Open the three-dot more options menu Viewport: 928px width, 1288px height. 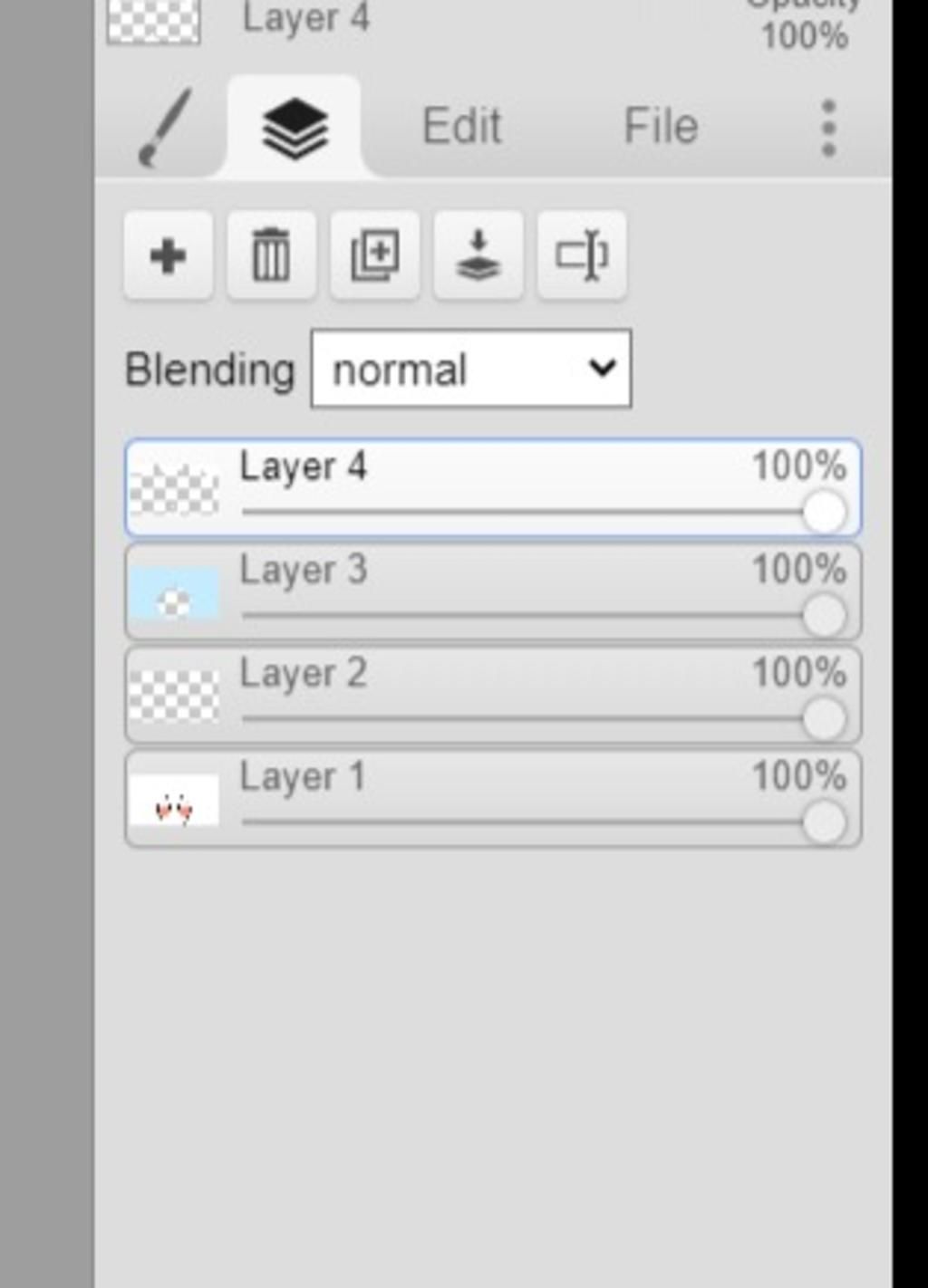point(827,128)
